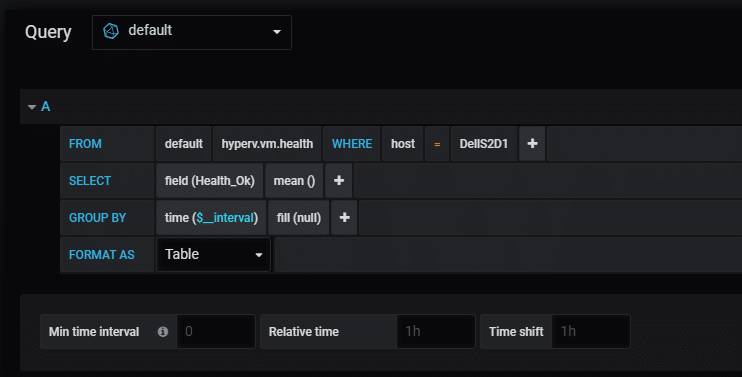742x377 pixels.
Task: Click the time ($__interval) segment
Action: pyautogui.click(x=211, y=217)
